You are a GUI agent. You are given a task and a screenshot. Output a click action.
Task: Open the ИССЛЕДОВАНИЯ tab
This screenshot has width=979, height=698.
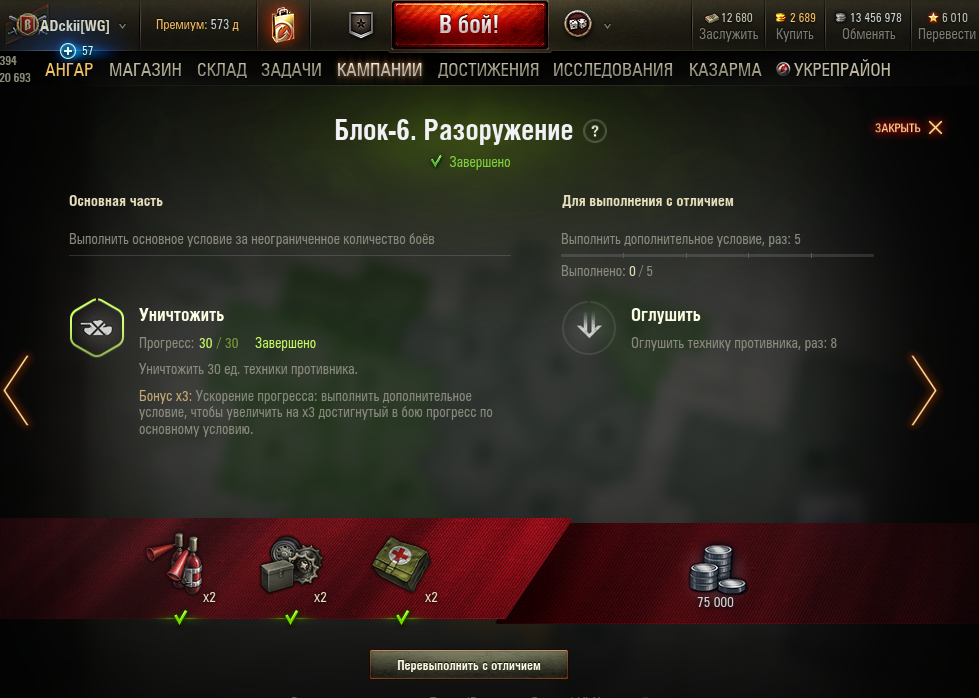(612, 70)
